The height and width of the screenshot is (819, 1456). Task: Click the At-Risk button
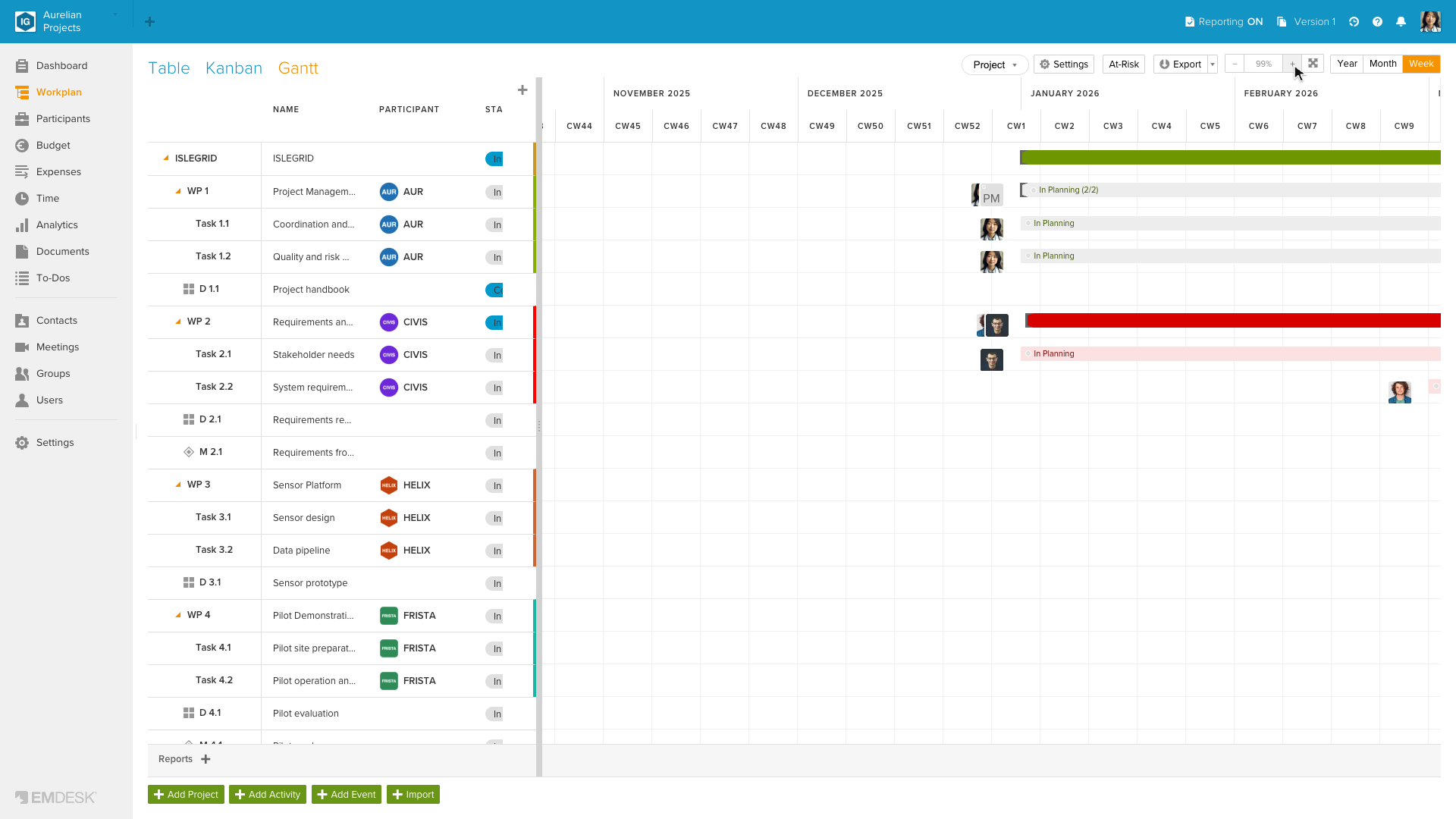click(1124, 64)
